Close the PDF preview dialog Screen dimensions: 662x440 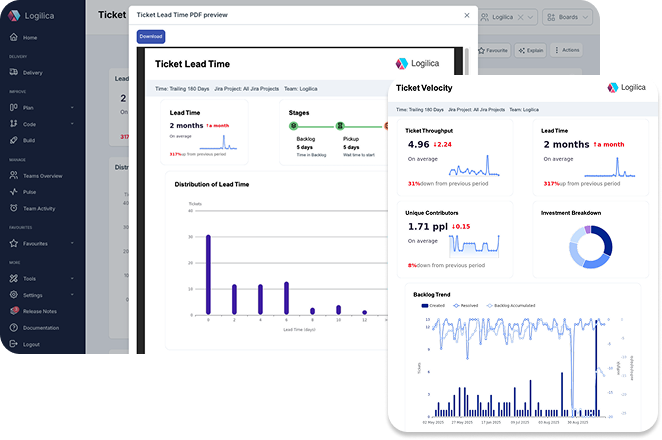(x=467, y=15)
